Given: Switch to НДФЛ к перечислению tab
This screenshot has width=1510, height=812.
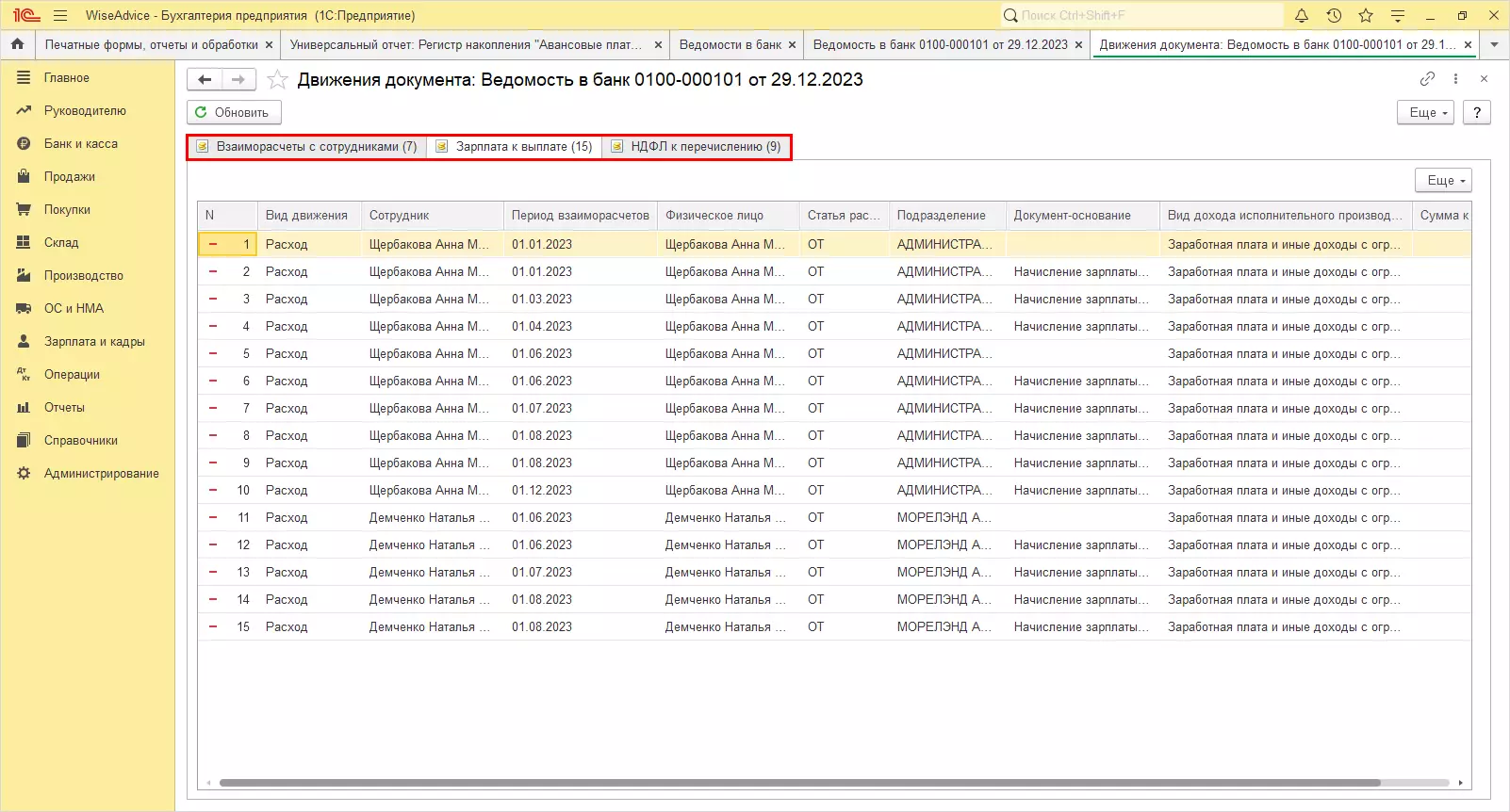Looking at the screenshot, I should click(697, 147).
